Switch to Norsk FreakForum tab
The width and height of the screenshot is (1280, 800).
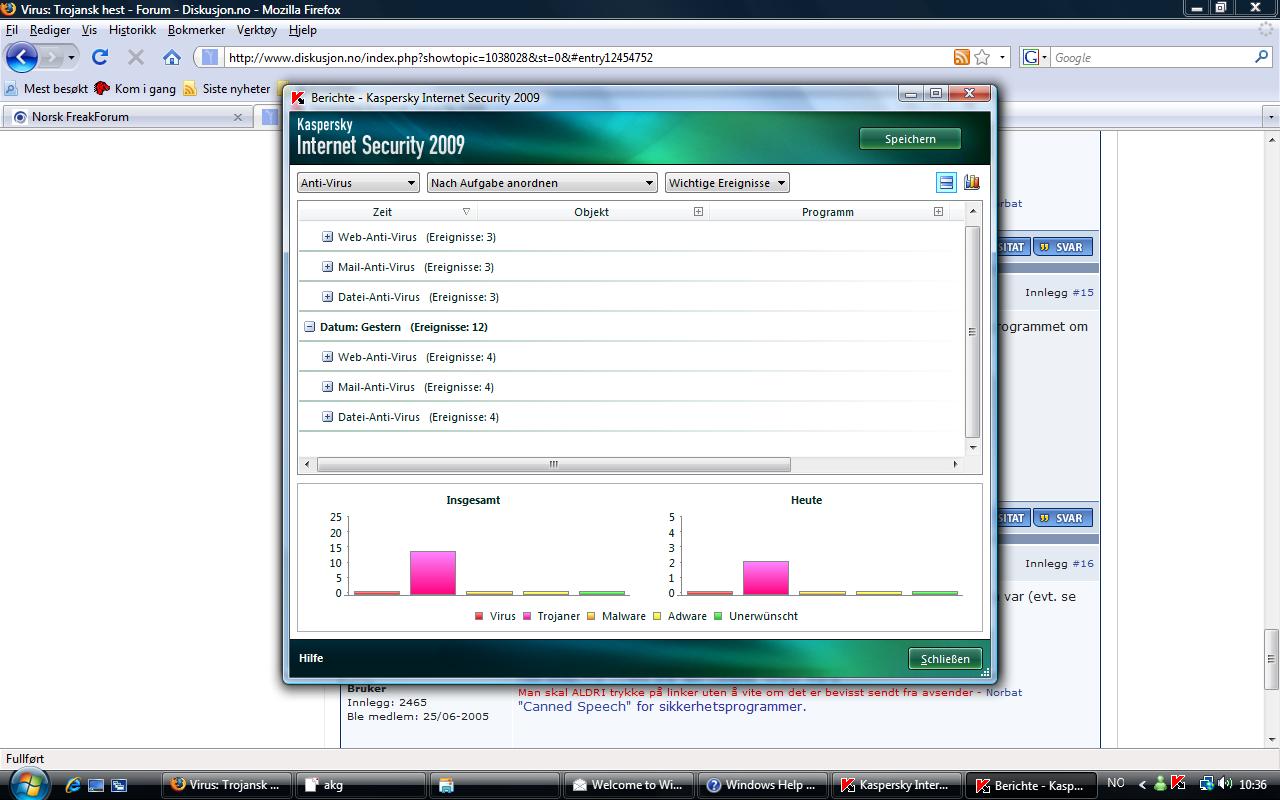[127, 117]
